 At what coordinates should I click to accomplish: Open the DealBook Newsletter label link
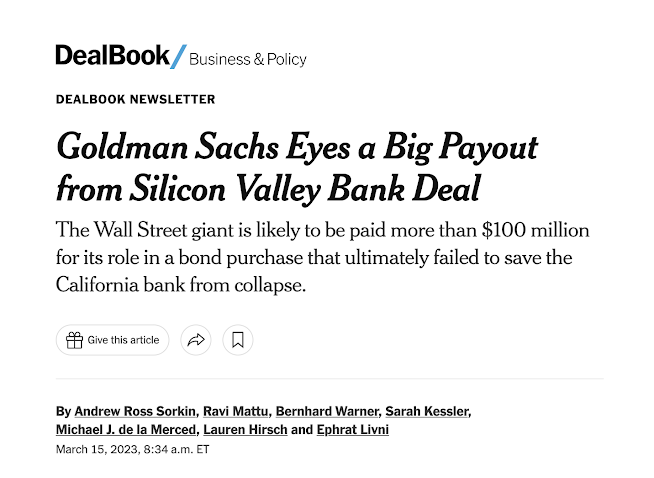click(135, 99)
